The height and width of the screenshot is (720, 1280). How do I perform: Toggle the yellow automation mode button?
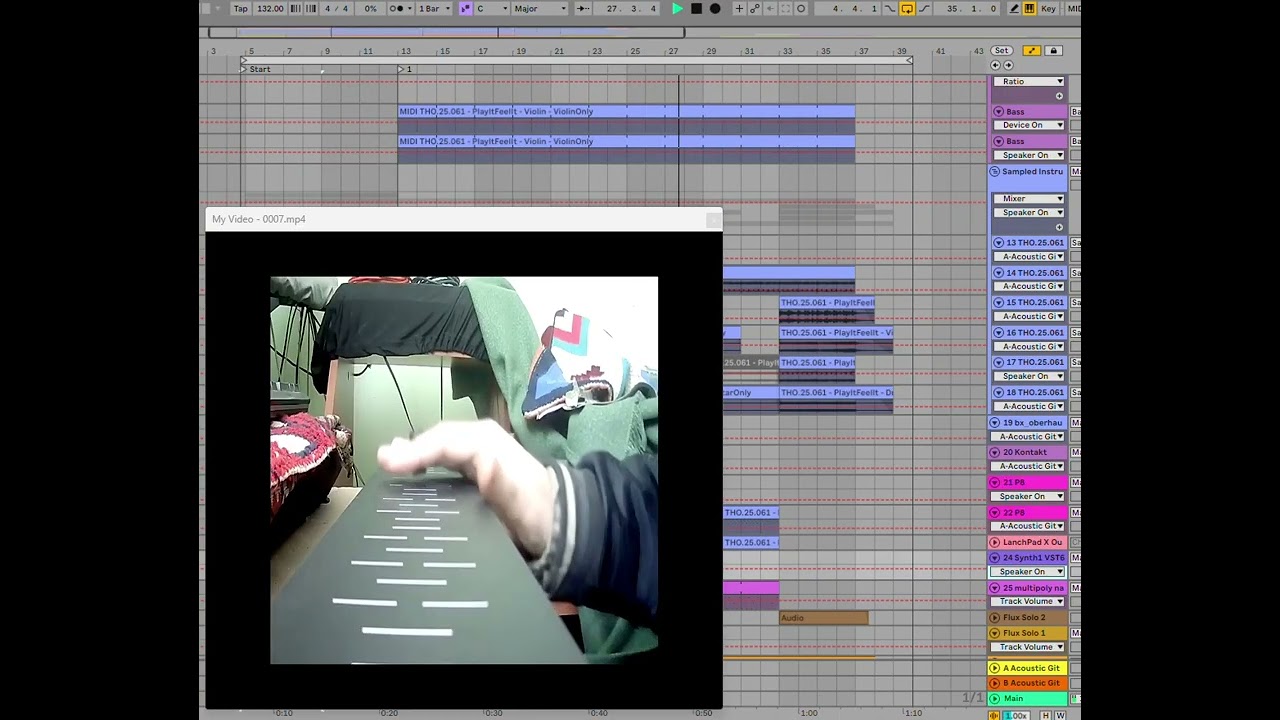click(x=1032, y=50)
